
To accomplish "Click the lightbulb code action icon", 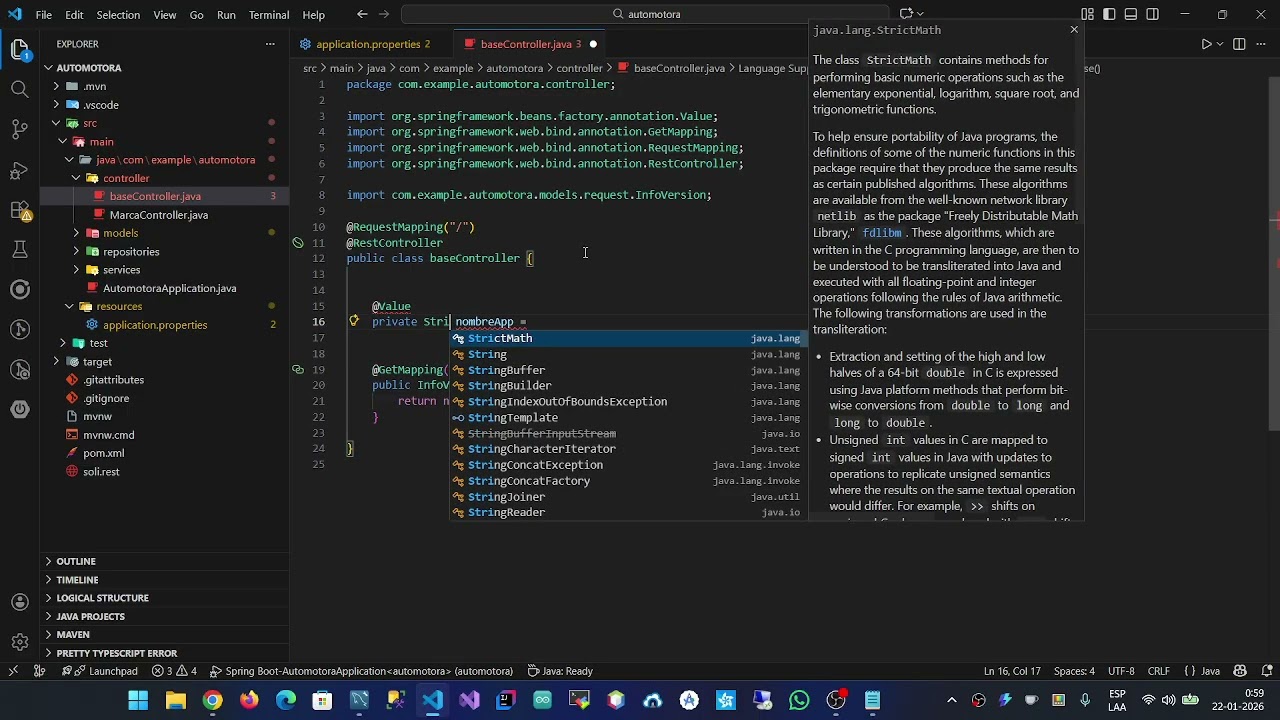I will coord(354,321).
